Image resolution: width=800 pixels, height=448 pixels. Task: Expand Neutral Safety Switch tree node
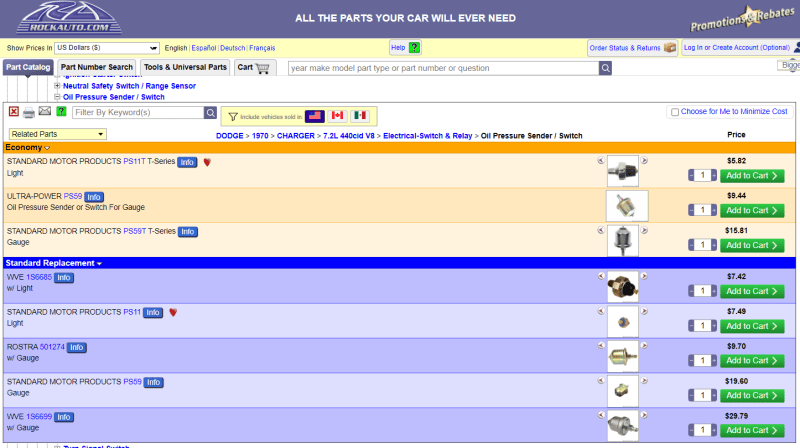coord(57,86)
